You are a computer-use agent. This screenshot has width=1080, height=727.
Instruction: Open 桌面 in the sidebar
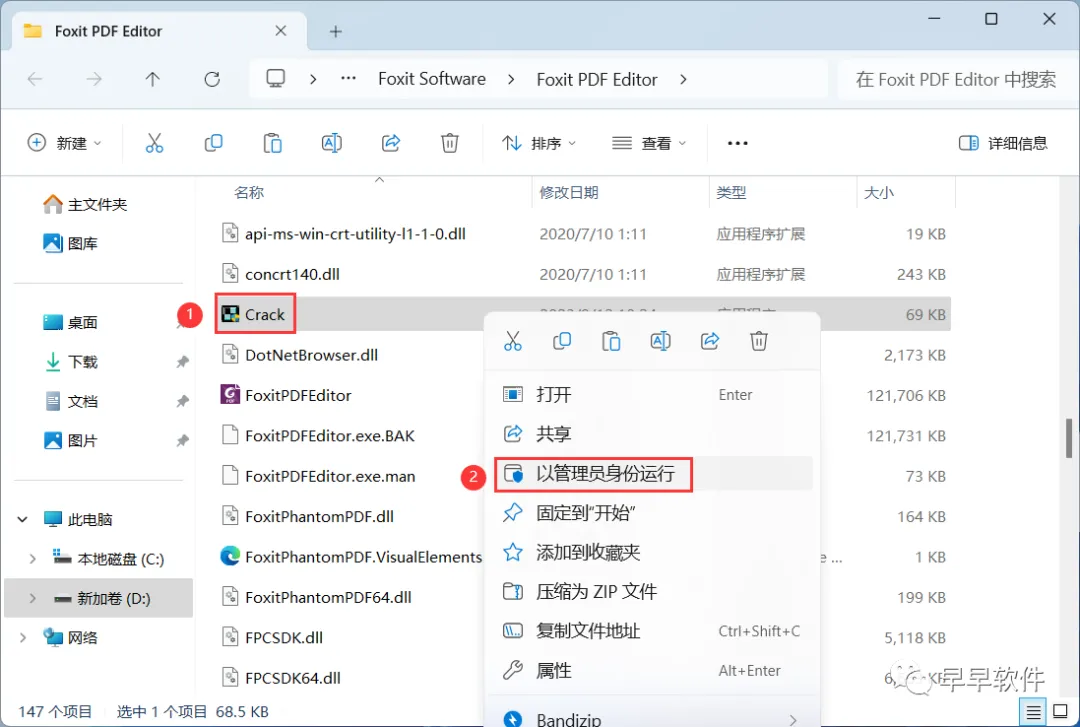coord(70,322)
